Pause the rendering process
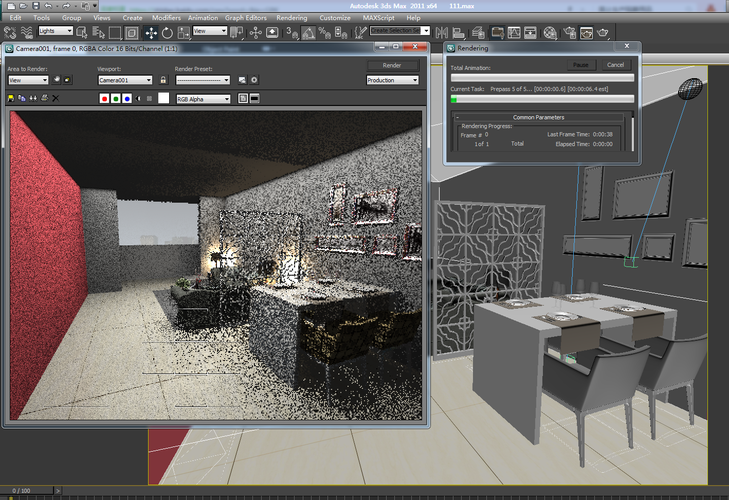This screenshot has height=500, width=729. pyautogui.click(x=580, y=65)
